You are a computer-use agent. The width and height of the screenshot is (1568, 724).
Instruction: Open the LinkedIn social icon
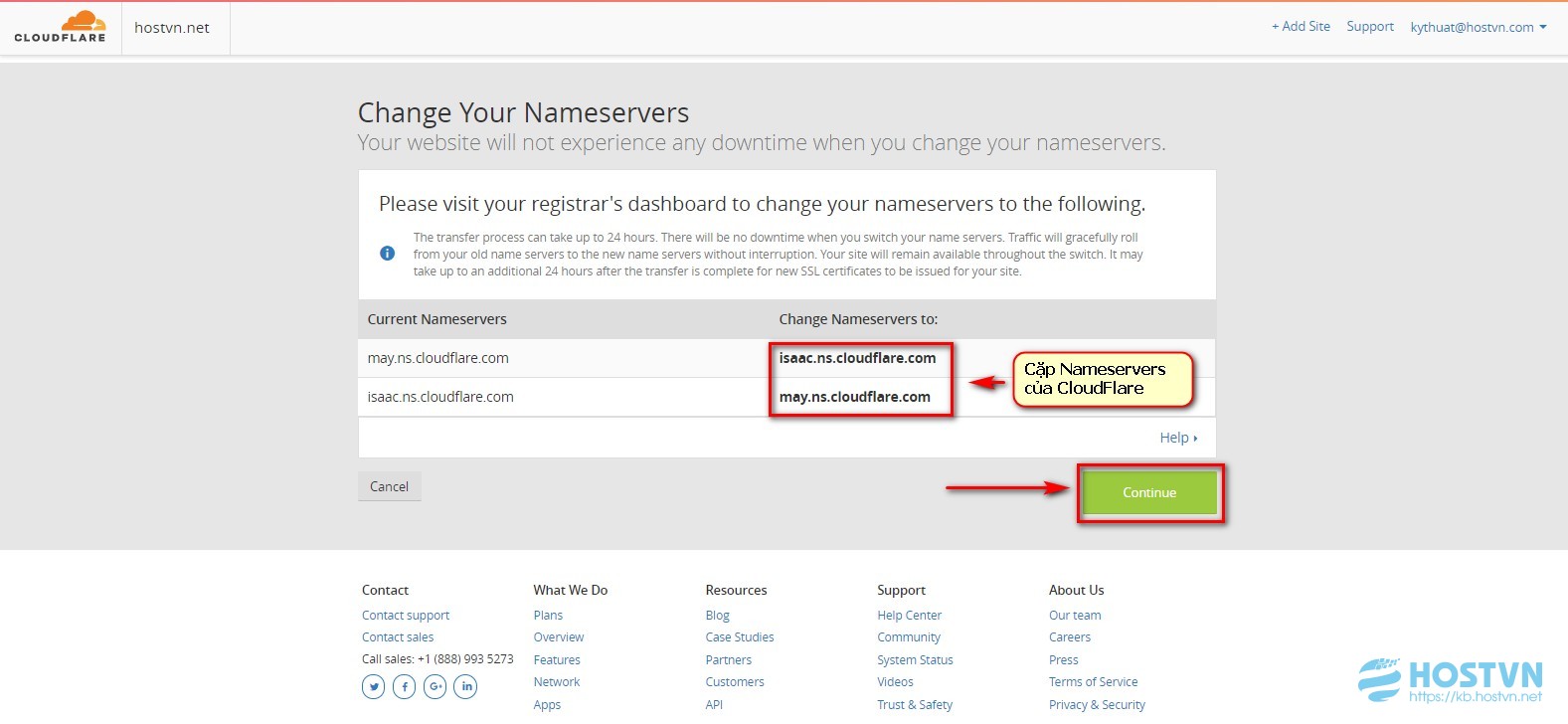[x=465, y=686]
